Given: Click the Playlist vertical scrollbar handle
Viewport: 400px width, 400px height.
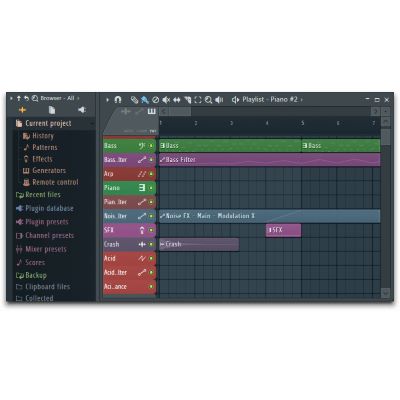Looking at the screenshot, I should (x=386, y=137).
